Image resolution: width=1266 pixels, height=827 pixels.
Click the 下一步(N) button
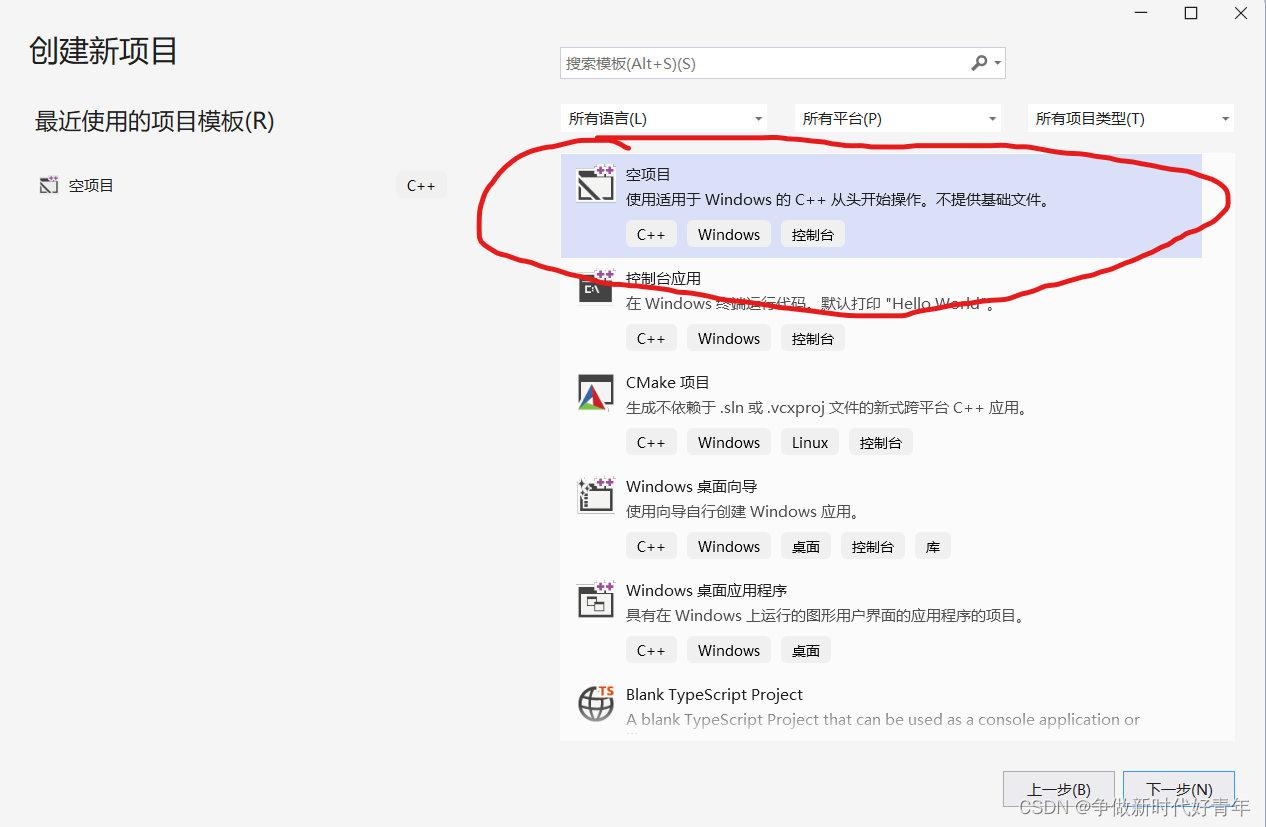tap(1178, 789)
